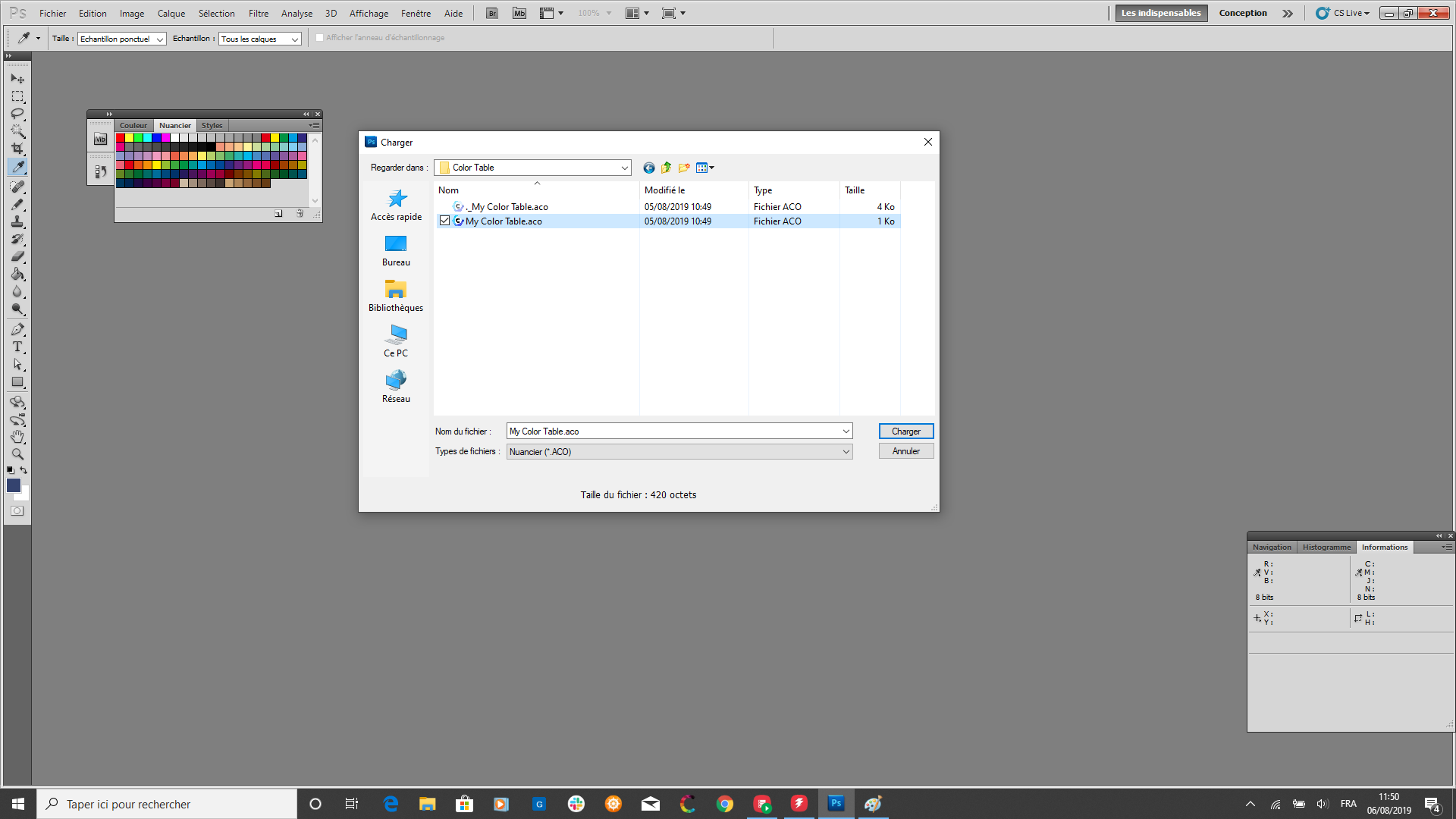This screenshot has height=819, width=1456.
Task: Select the Dodge tool
Action: tap(17, 309)
